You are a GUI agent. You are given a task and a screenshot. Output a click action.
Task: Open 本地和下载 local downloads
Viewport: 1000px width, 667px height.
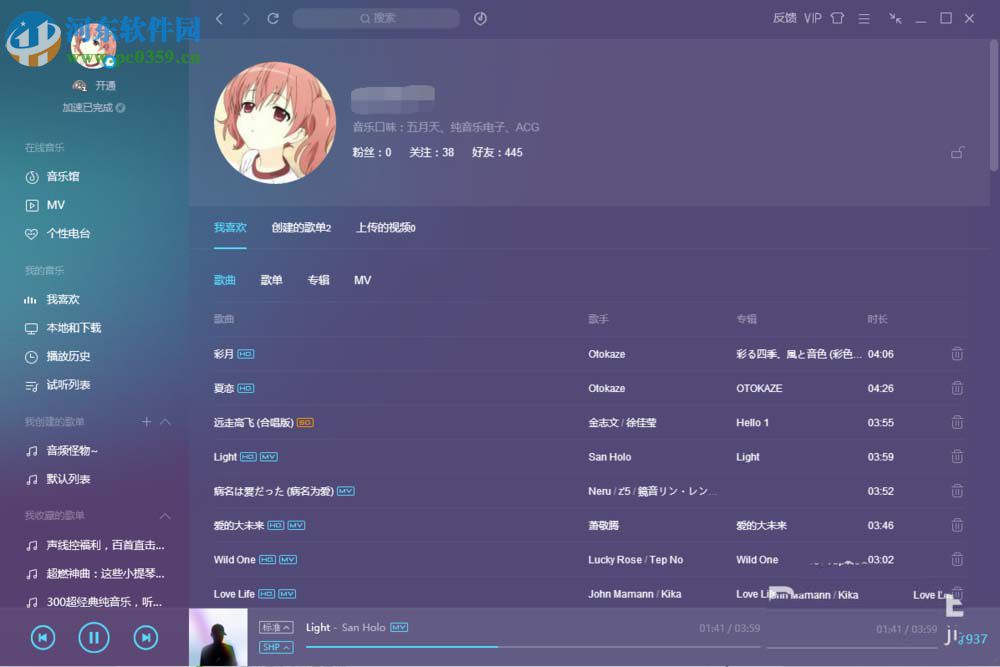(72, 327)
